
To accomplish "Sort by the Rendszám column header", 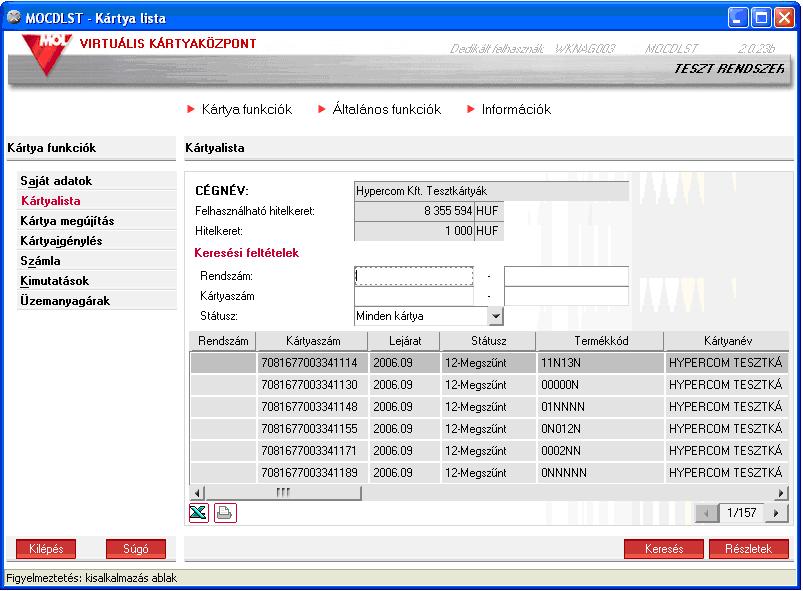I will (x=223, y=341).
